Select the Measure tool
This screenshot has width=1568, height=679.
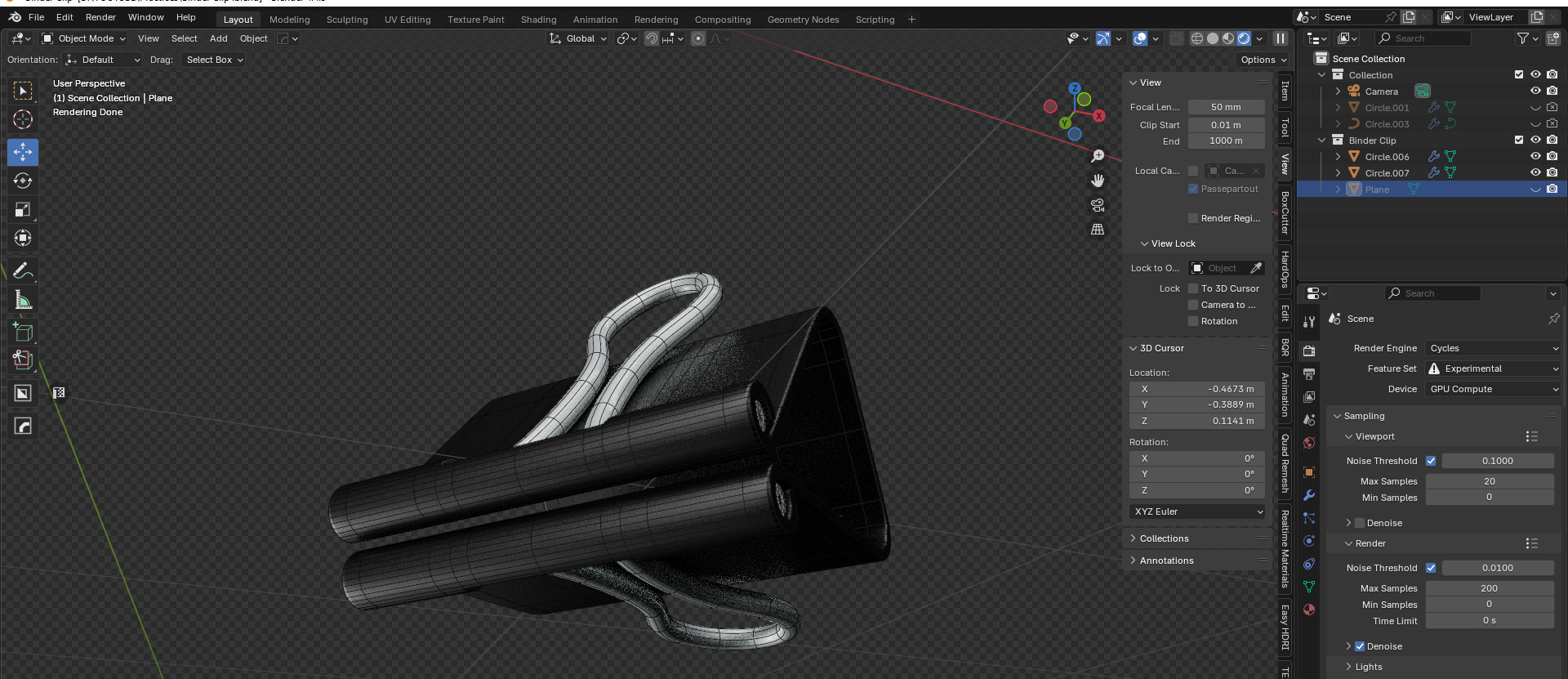23,299
